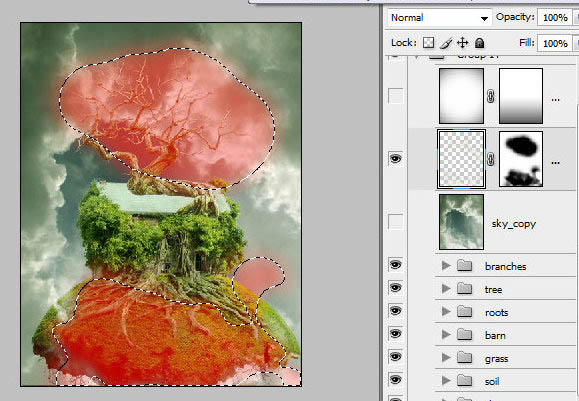
Task: Toggle visibility of the soil group
Action: tap(395, 380)
